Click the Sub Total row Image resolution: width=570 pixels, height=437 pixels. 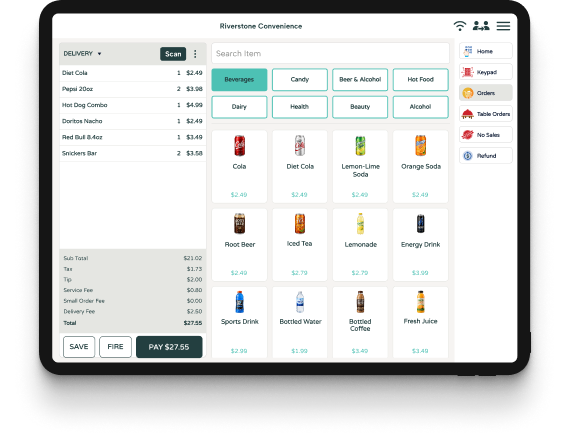(133, 258)
